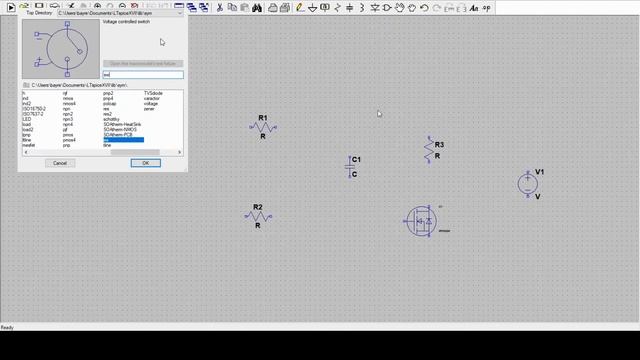The height and width of the screenshot is (360, 640).
Task: Select 'npn' in the symbol list
Action: [67, 109]
